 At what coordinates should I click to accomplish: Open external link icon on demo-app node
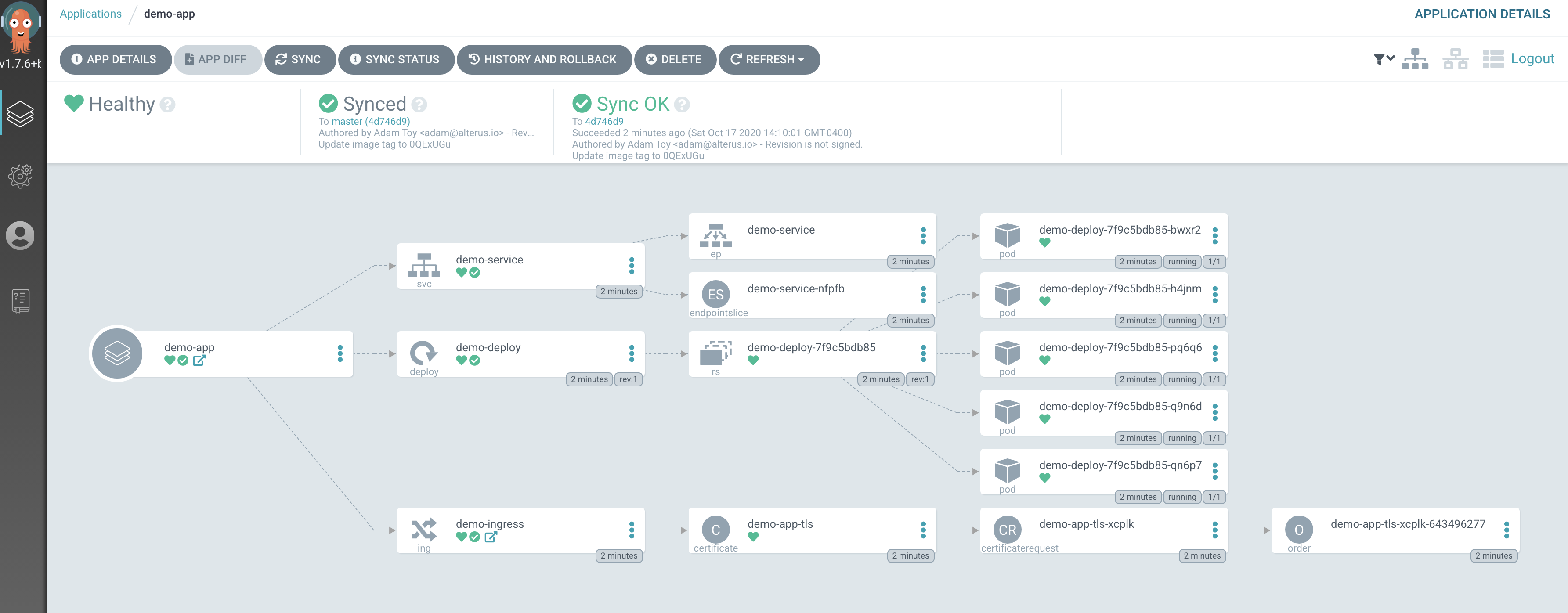coord(199,361)
